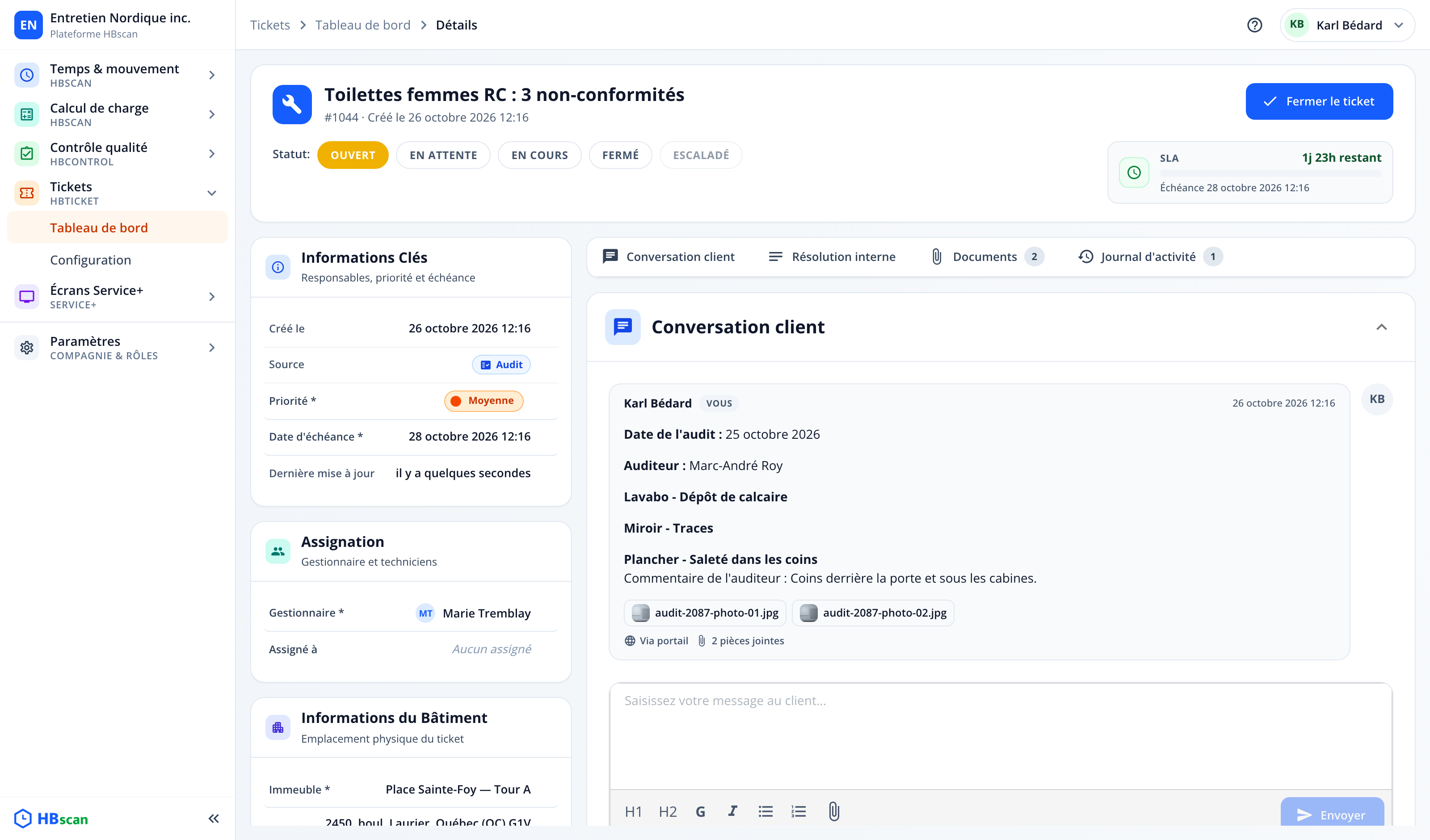Collapse the sidebar with double-chevron icon
The width and height of the screenshot is (1430, 840).
[x=213, y=818]
